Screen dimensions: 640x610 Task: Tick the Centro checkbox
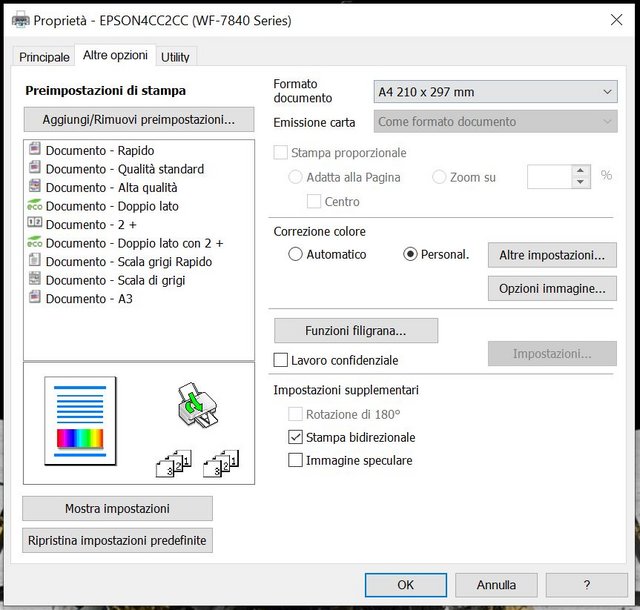pos(313,201)
